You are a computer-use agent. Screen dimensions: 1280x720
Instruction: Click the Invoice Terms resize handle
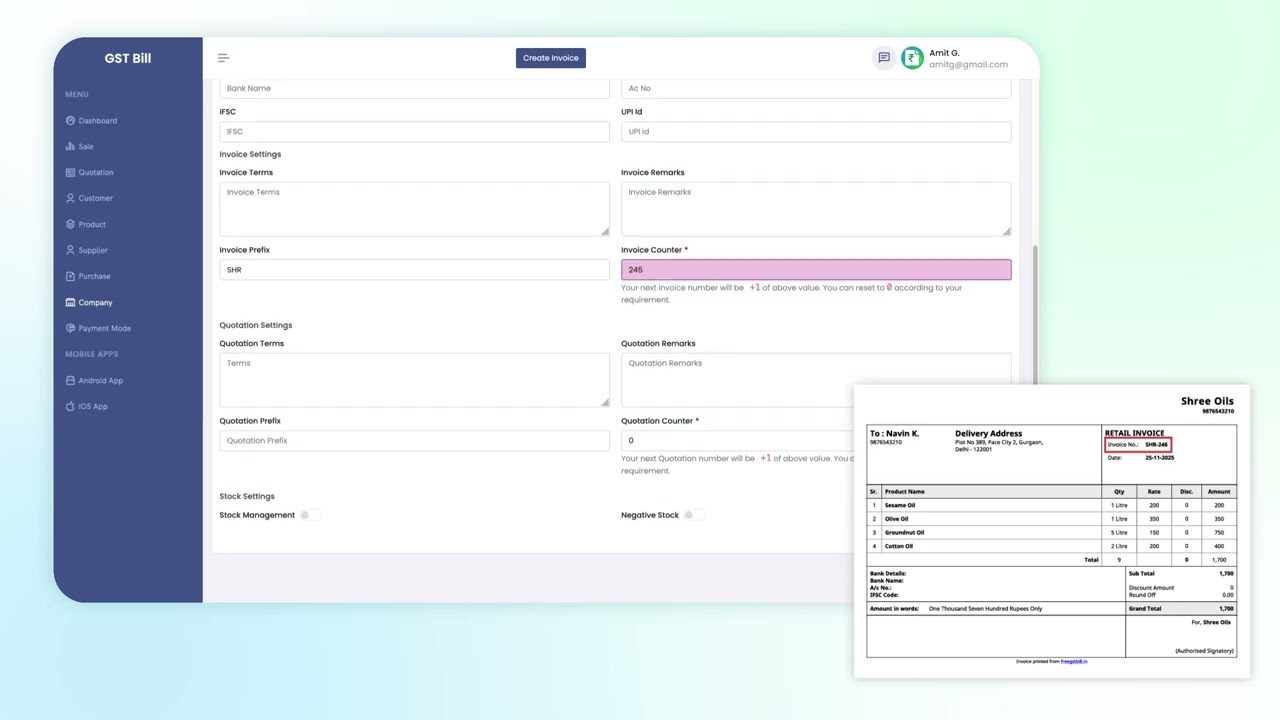pyautogui.click(x=605, y=232)
